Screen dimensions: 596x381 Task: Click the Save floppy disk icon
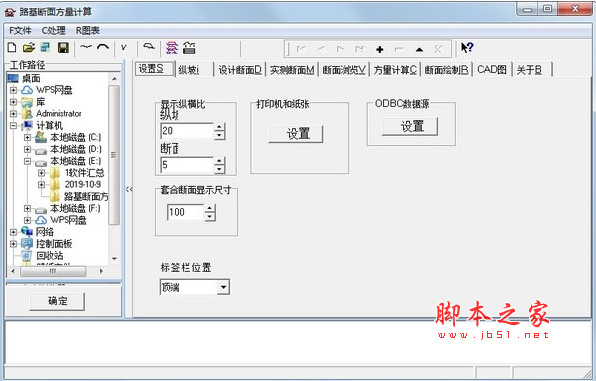[63, 48]
